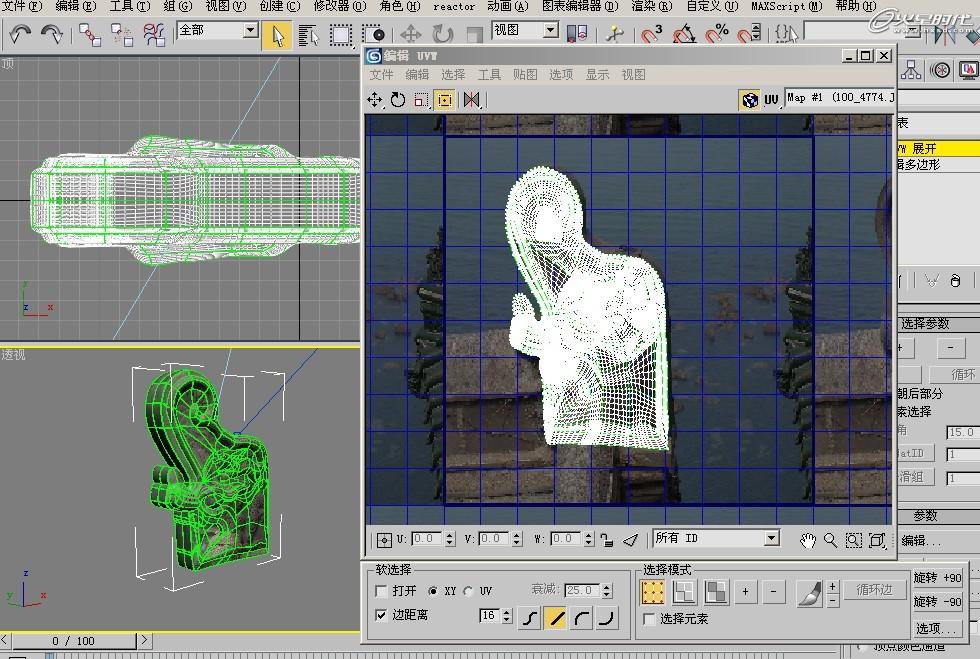Select the Rotate tool in main toolbar
This screenshot has width=980, height=659.
442,34
